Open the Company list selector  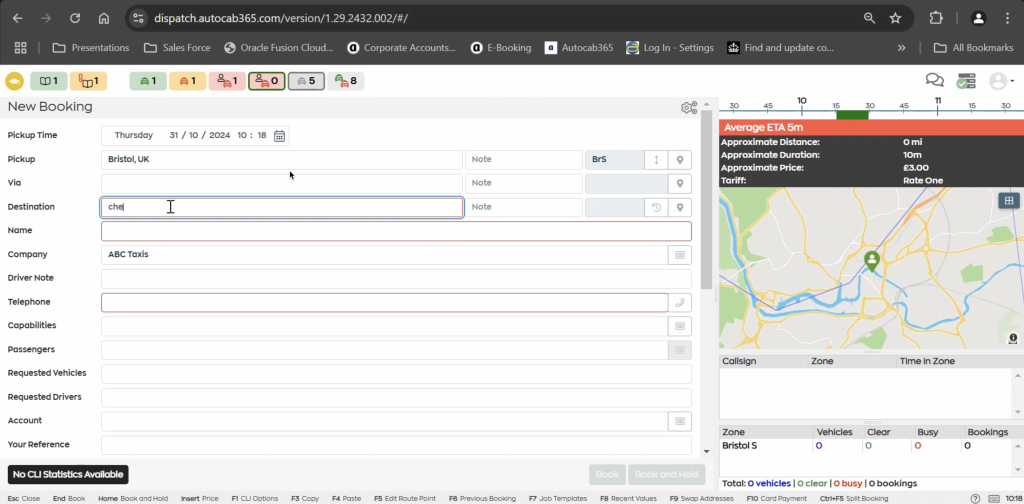680,255
